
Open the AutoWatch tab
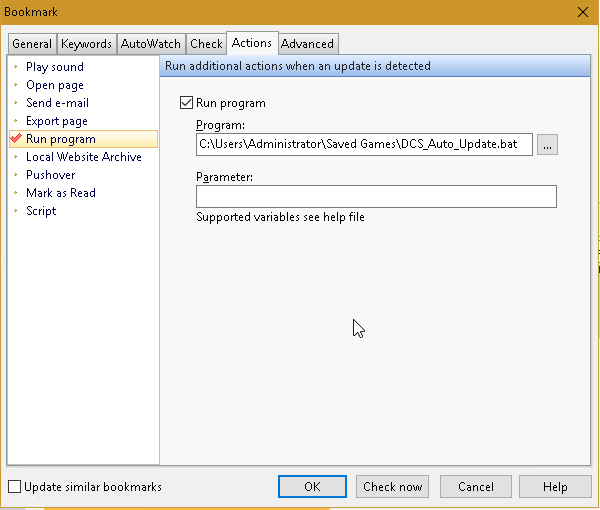(151, 44)
